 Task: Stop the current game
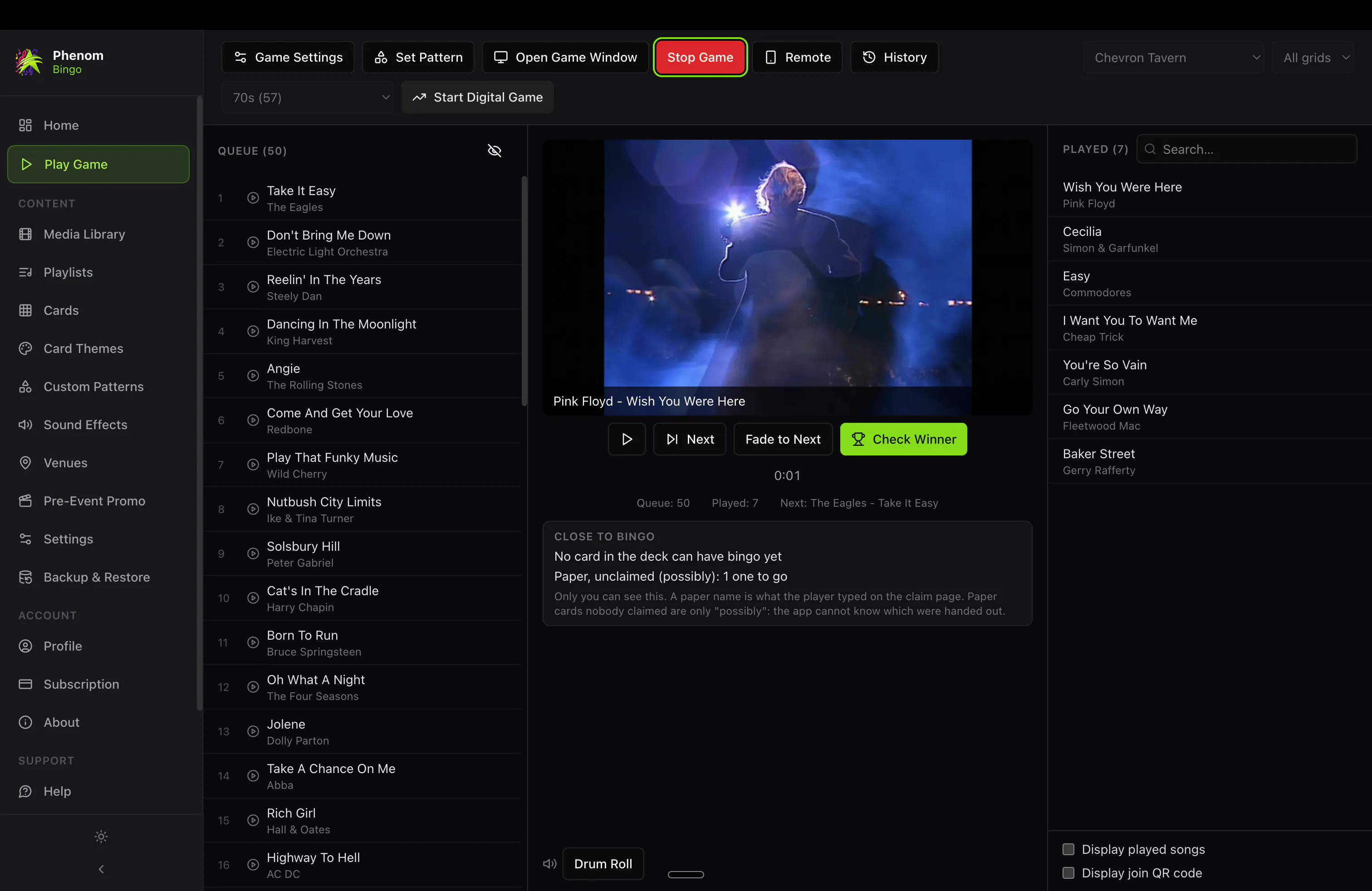pyautogui.click(x=700, y=57)
